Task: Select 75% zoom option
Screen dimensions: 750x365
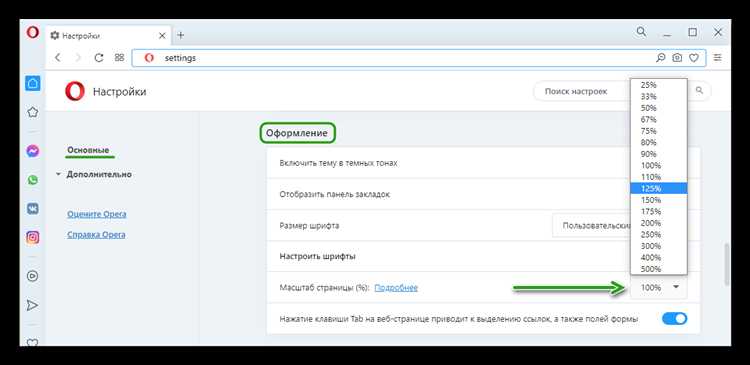Action: [659, 131]
